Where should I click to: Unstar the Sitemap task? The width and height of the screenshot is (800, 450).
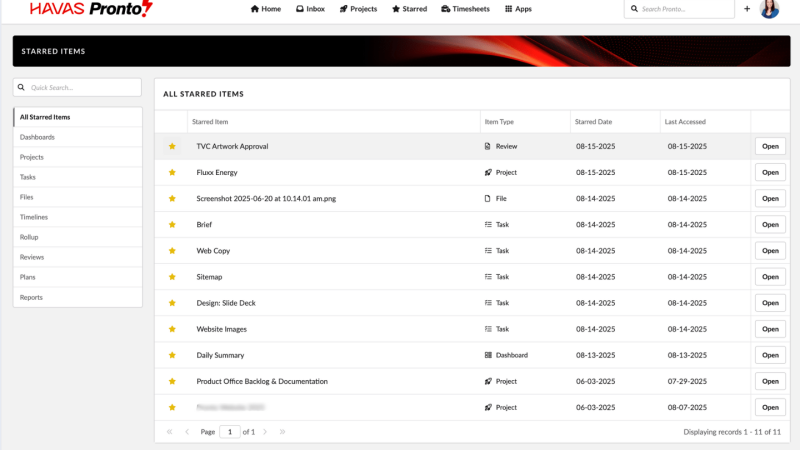(172, 277)
